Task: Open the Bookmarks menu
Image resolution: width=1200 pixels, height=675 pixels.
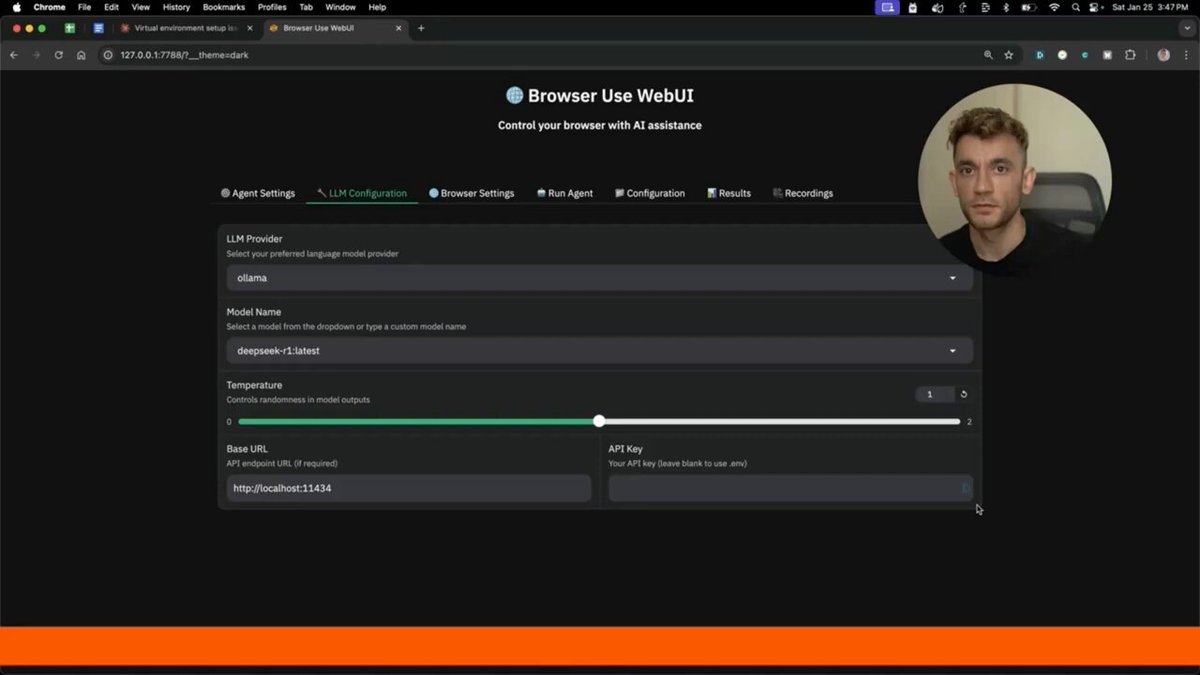Action: pyautogui.click(x=224, y=7)
